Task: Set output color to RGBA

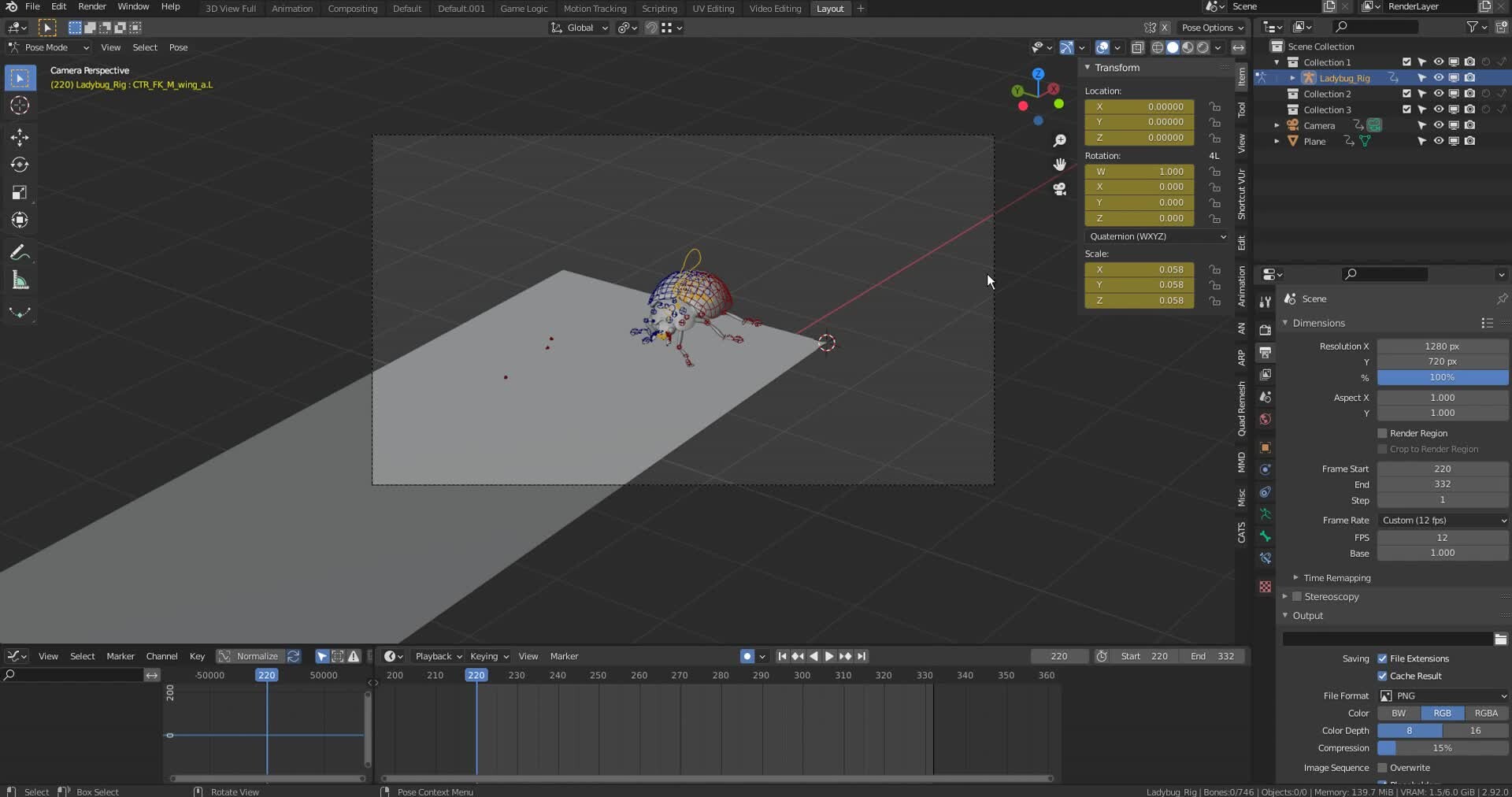Action: (1487, 713)
